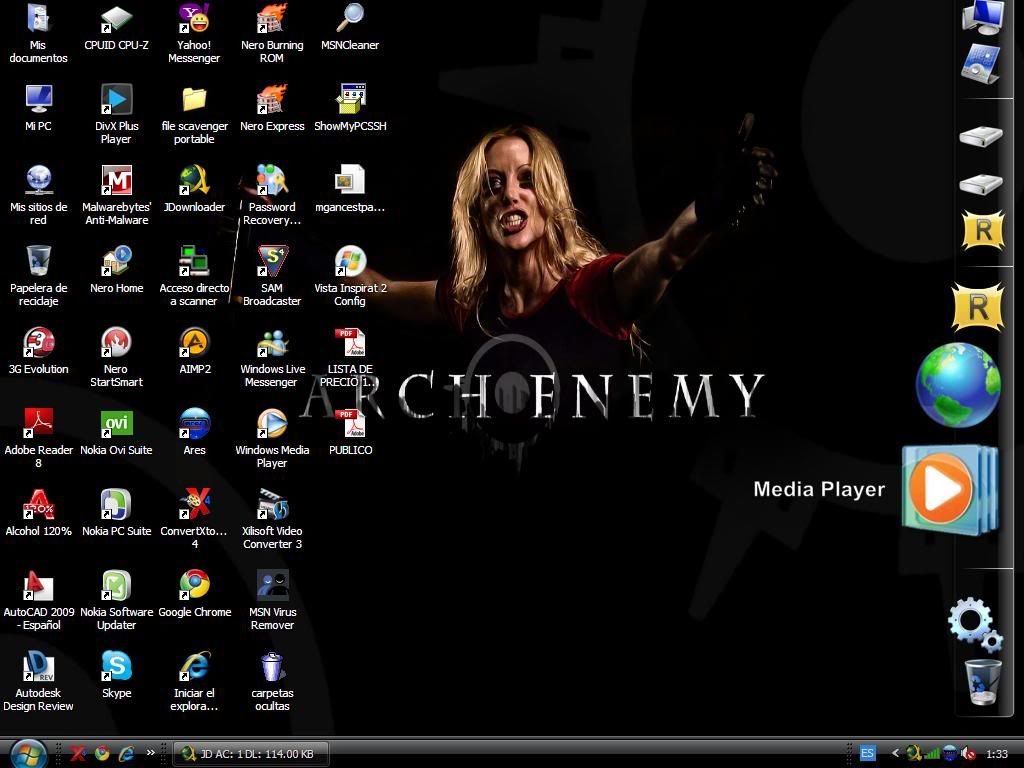Open the computer monitor icon in the dock

click(982, 17)
